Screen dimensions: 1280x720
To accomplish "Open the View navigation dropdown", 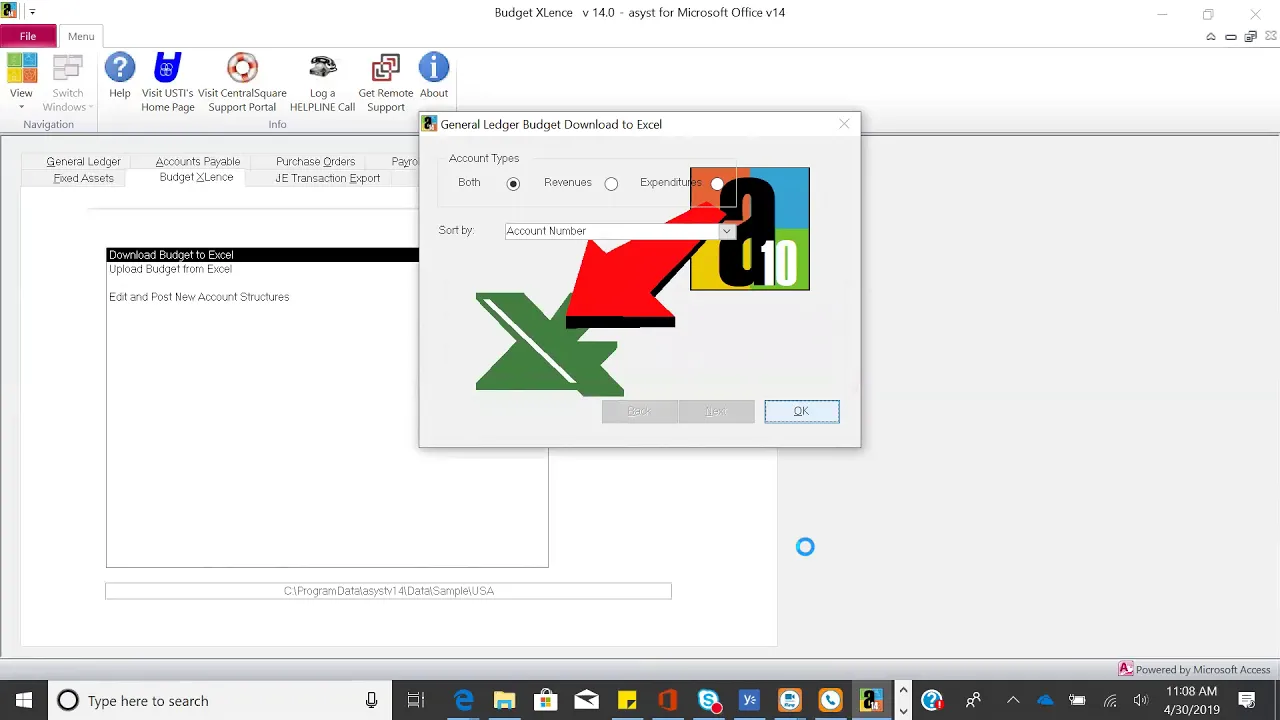I will 21,81.
